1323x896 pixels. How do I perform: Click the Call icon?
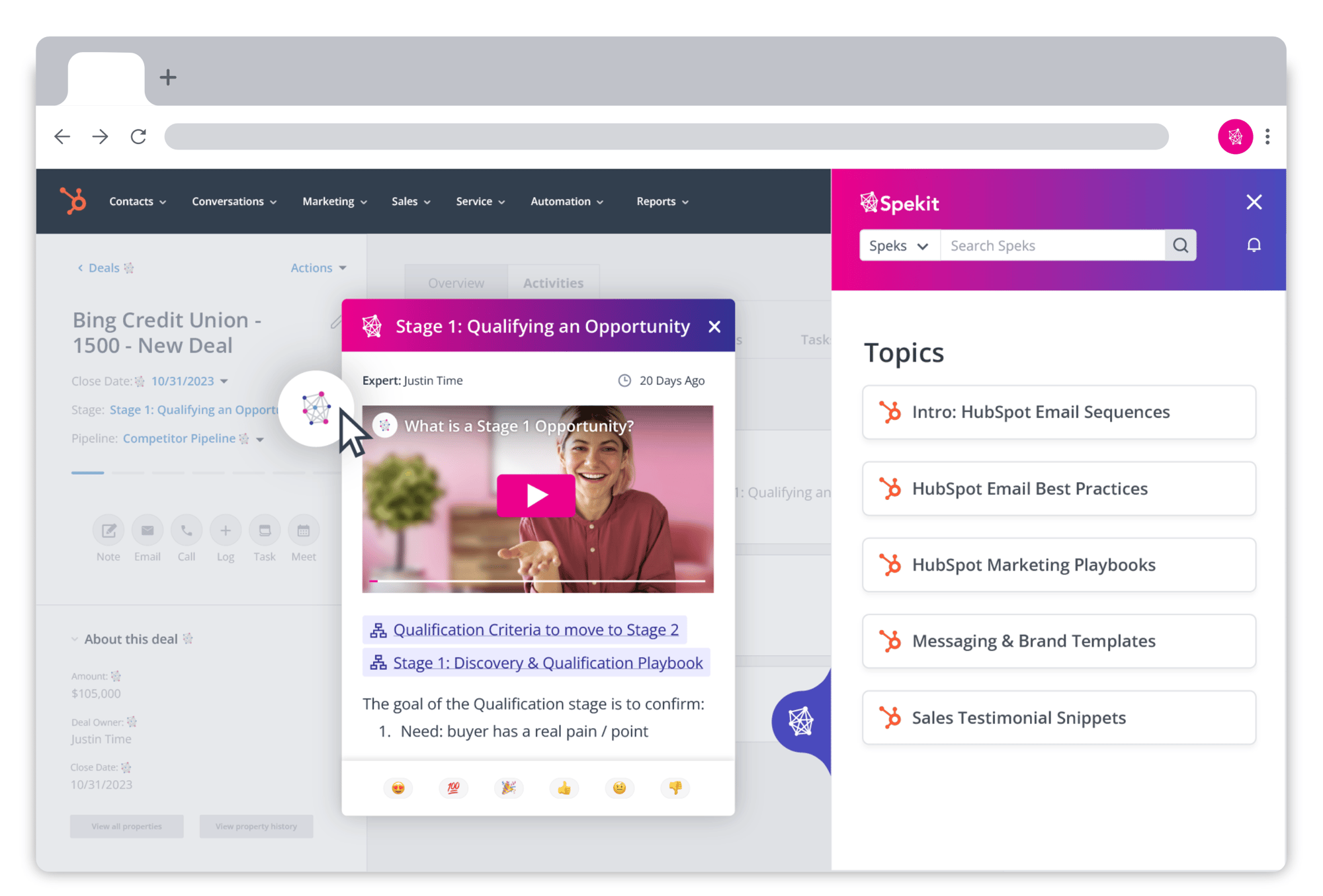(186, 530)
